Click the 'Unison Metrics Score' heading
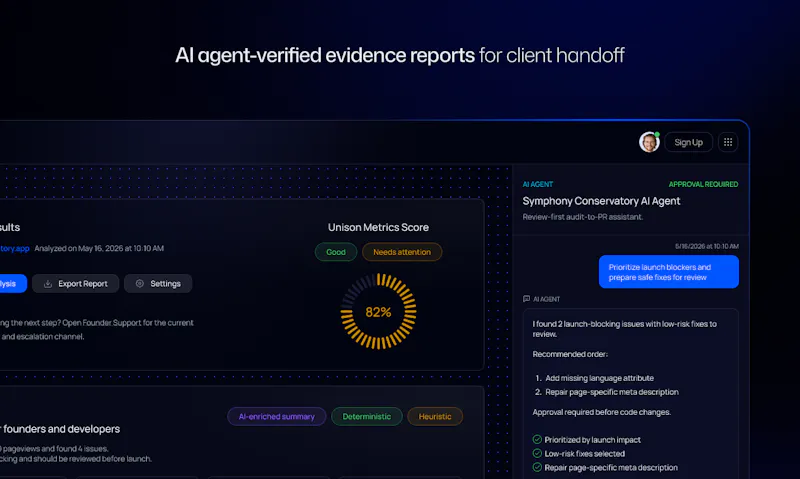Image resolution: width=800 pixels, height=479 pixels. (378, 228)
